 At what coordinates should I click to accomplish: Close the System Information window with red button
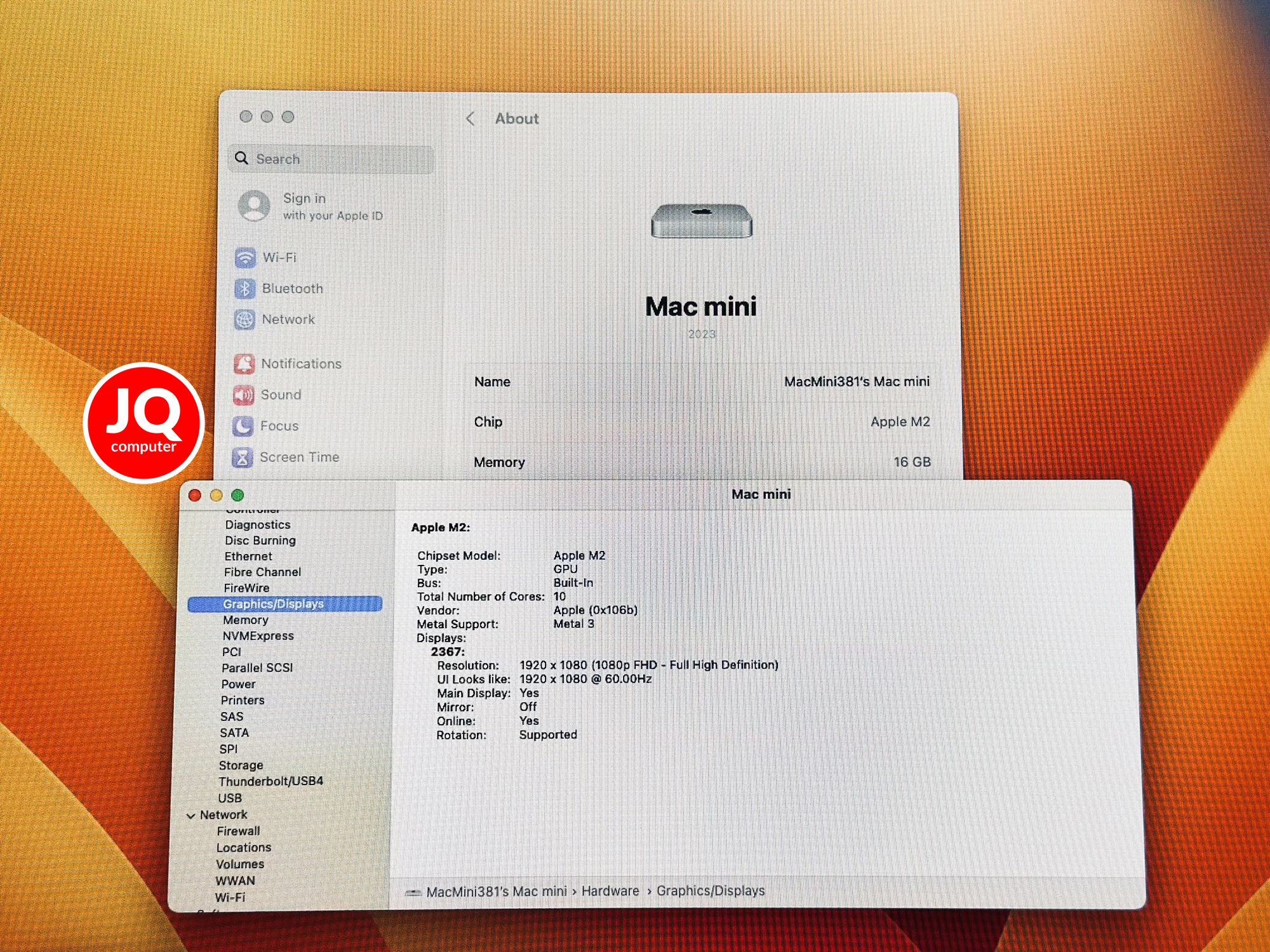(x=195, y=496)
